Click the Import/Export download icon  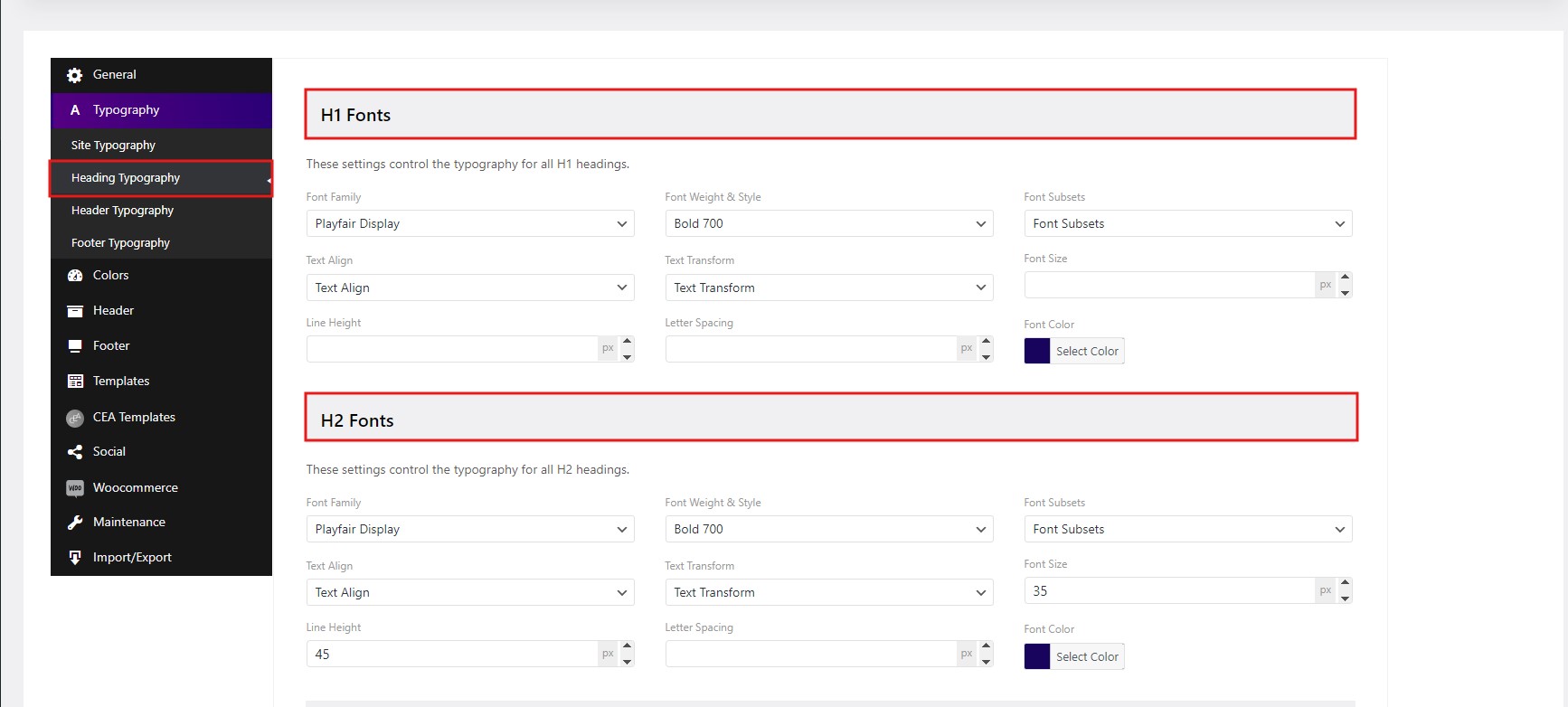click(x=75, y=558)
